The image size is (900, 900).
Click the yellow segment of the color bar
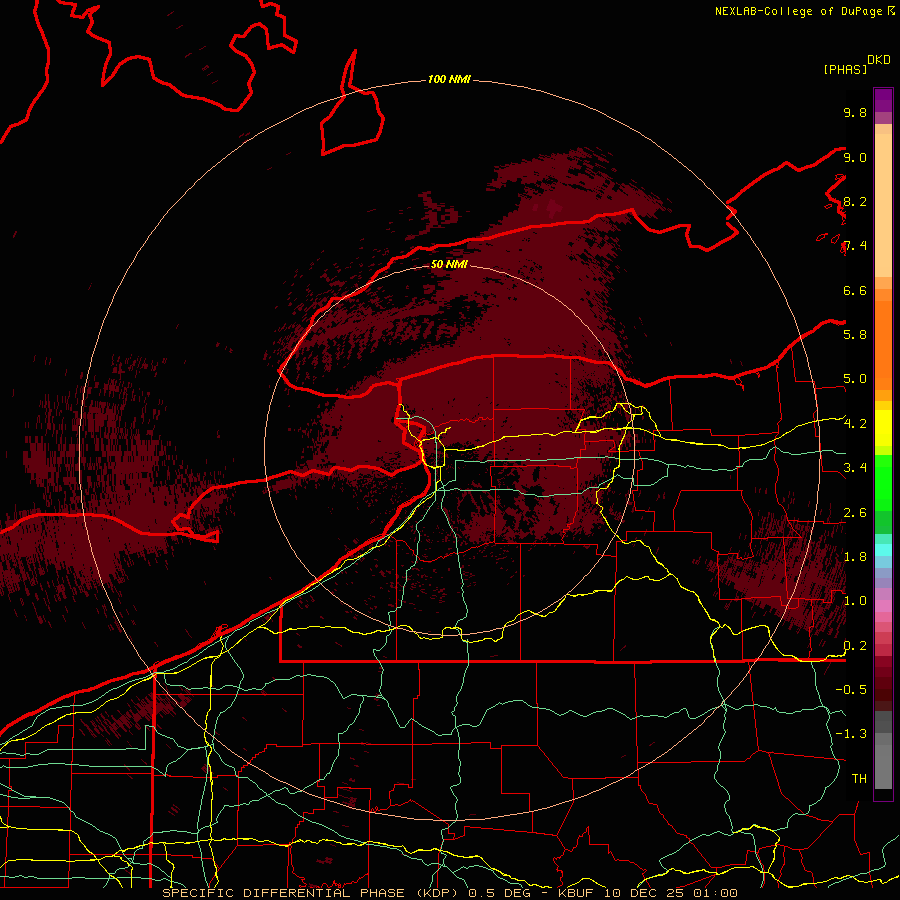pyautogui.click(x=883, y=428)
